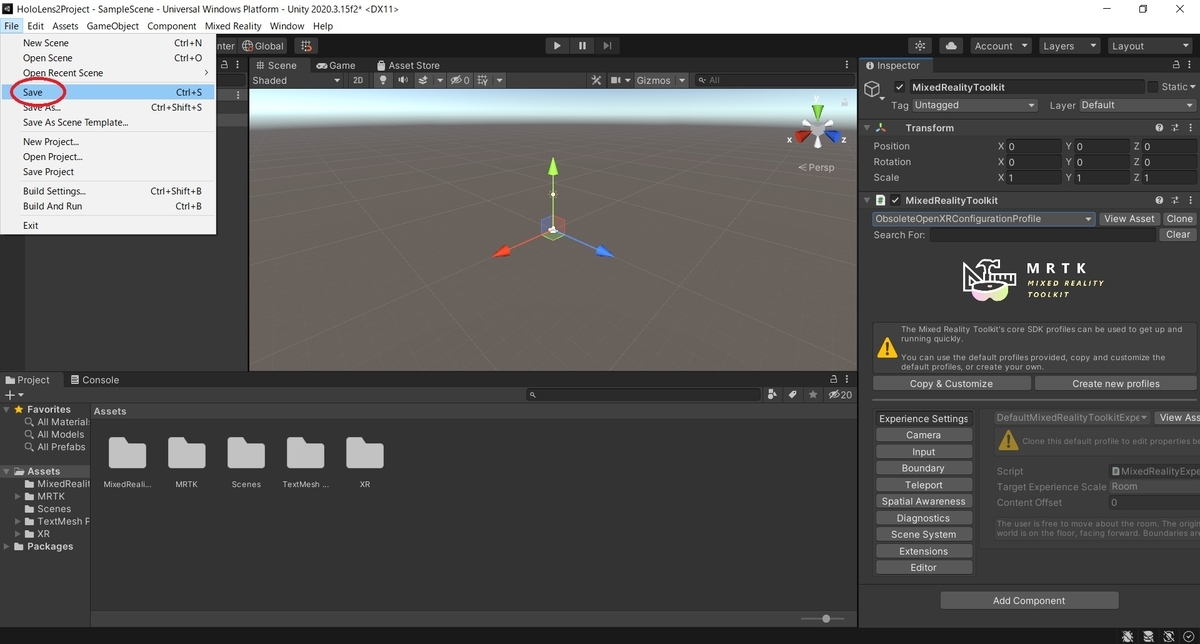
Task: Expand the Packages tree item
Action: pyautogui.click(x=8, y=547)
